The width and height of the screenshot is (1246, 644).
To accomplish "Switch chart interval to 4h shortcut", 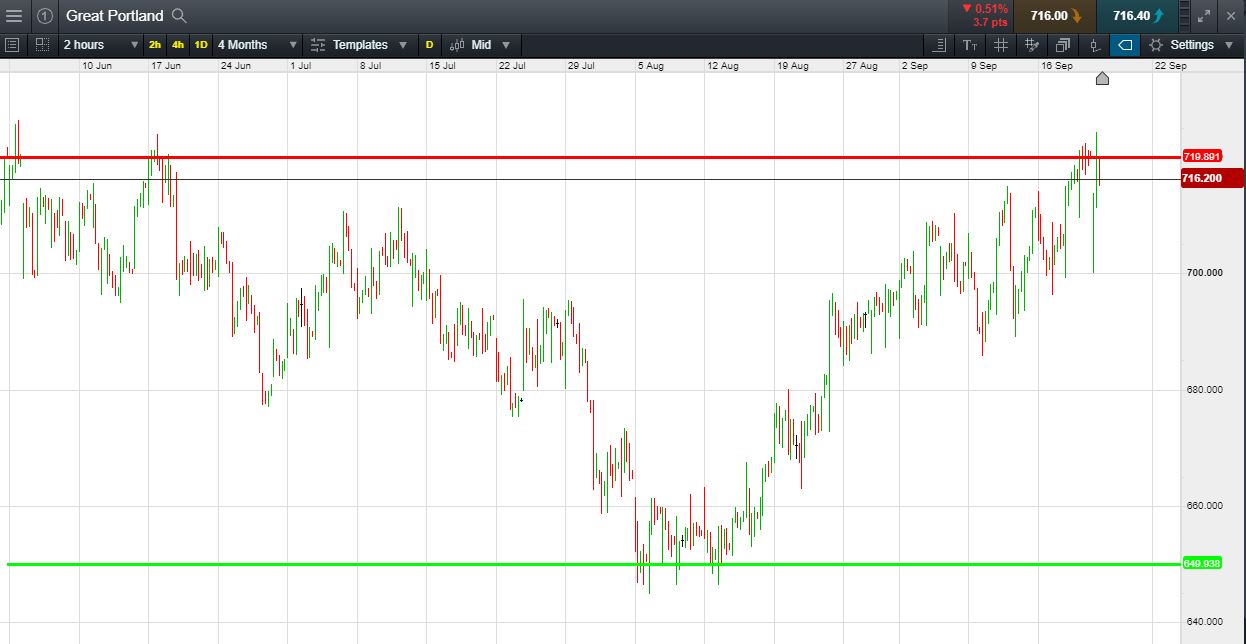I will (x=178, y=45).
